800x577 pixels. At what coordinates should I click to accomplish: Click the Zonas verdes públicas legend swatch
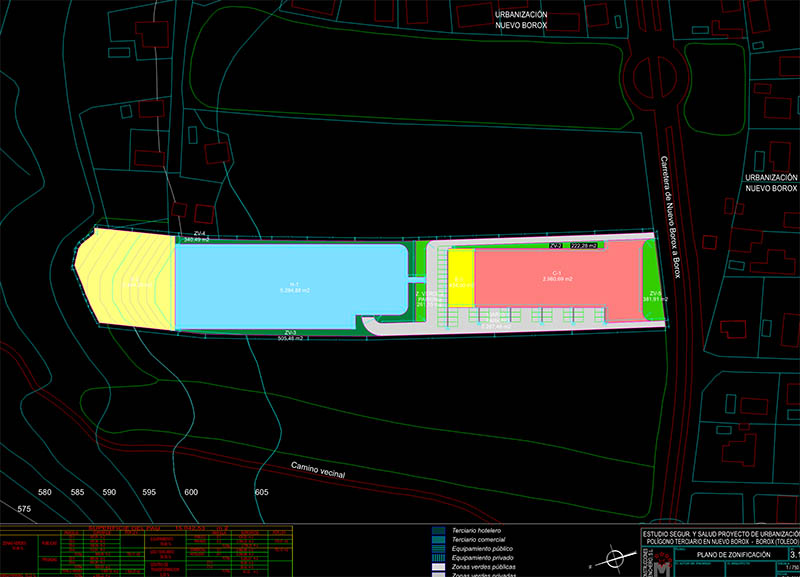(x=438, y=567)
